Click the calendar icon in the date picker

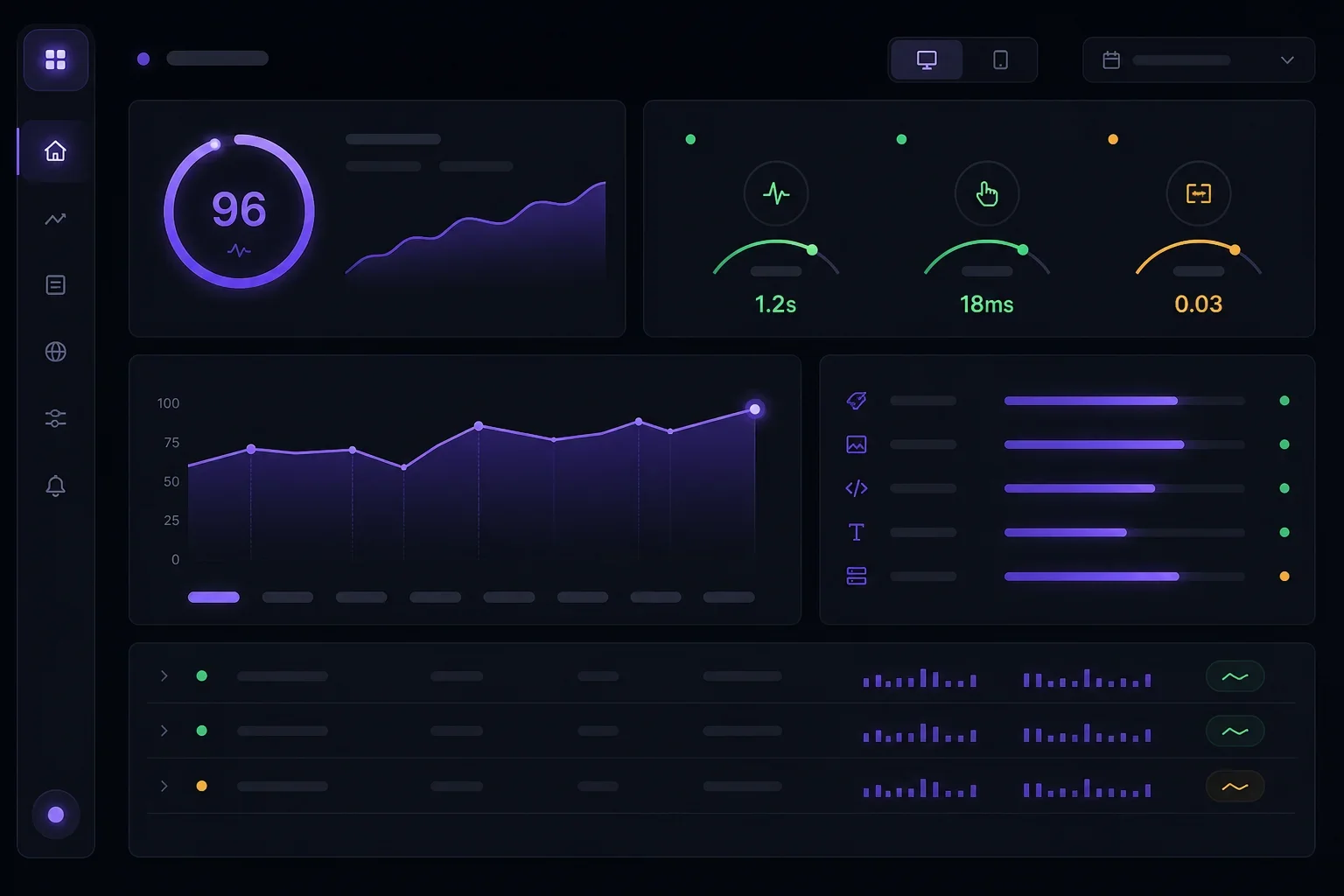point(1111,59)
